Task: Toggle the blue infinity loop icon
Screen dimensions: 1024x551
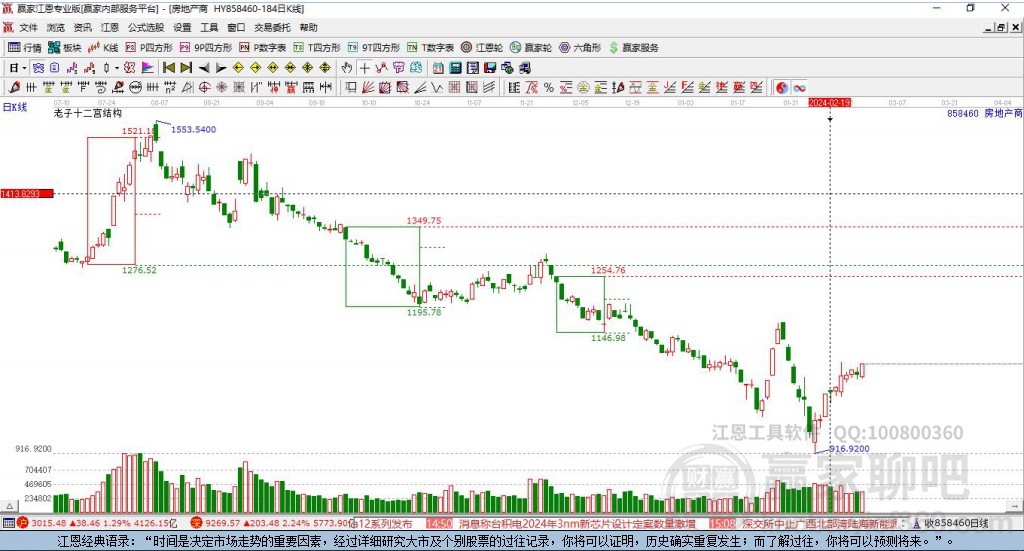Action: [799, 87]
